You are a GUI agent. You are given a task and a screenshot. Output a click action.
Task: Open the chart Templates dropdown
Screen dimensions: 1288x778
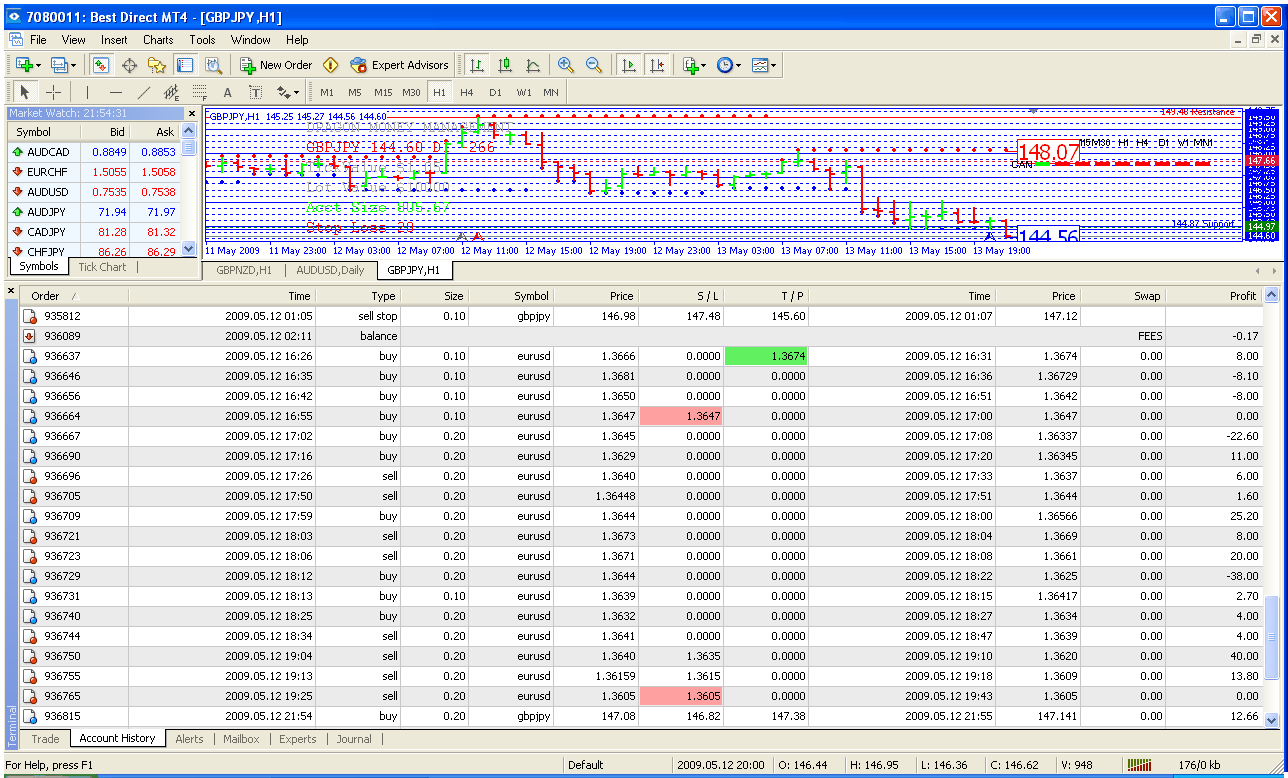coord(764,64)
